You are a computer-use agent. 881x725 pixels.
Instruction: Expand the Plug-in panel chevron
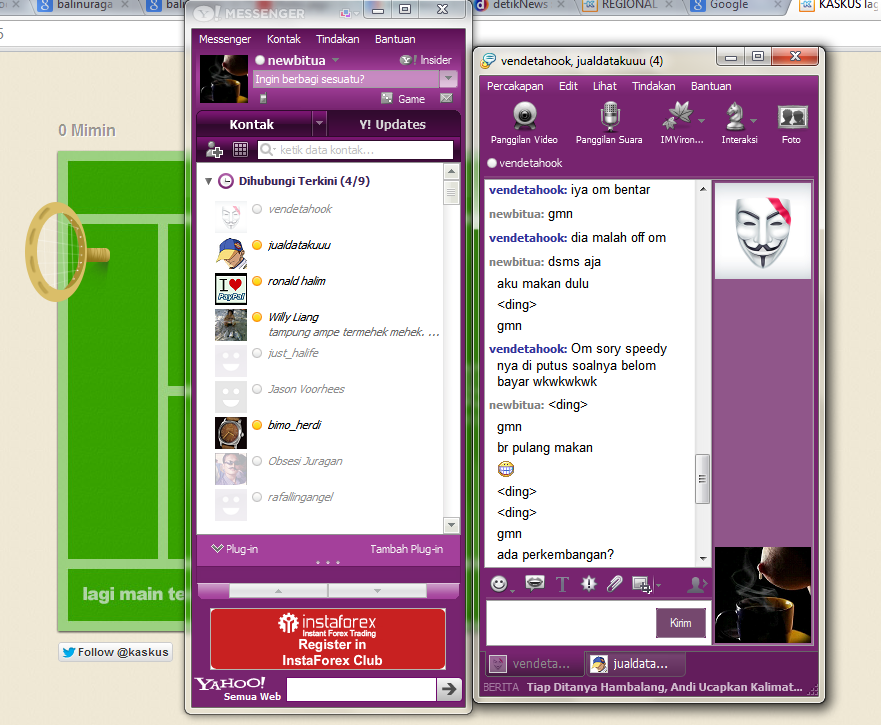pyautogui.click(x=217, y=549)
